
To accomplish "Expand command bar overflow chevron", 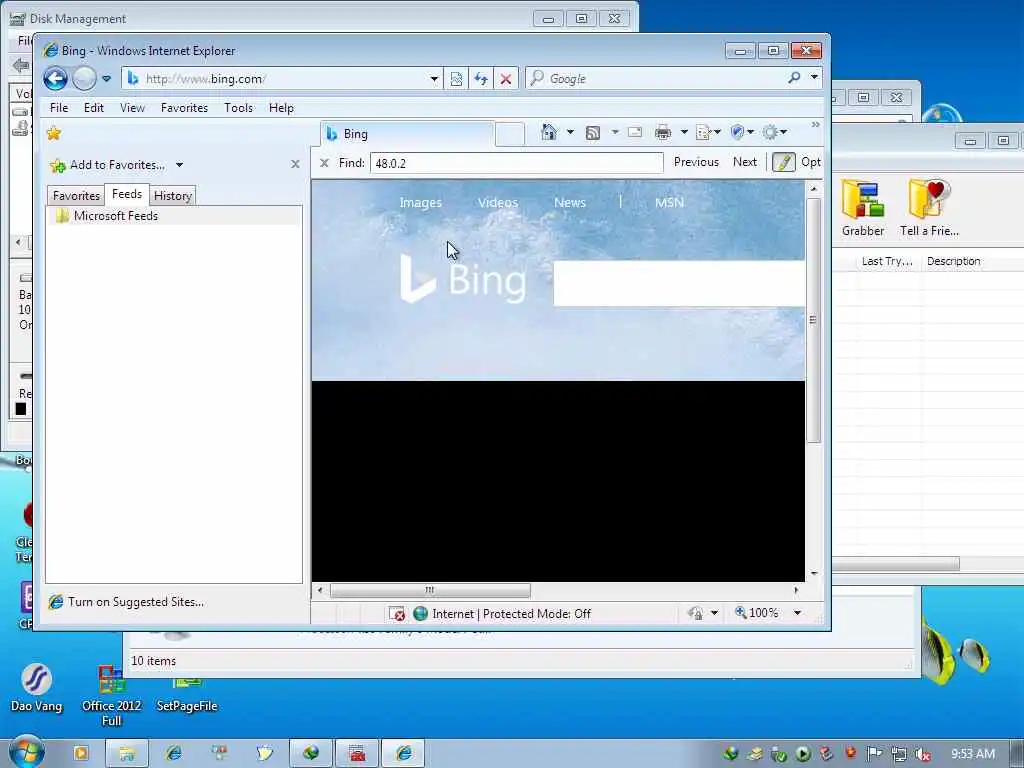I will 815,125.
